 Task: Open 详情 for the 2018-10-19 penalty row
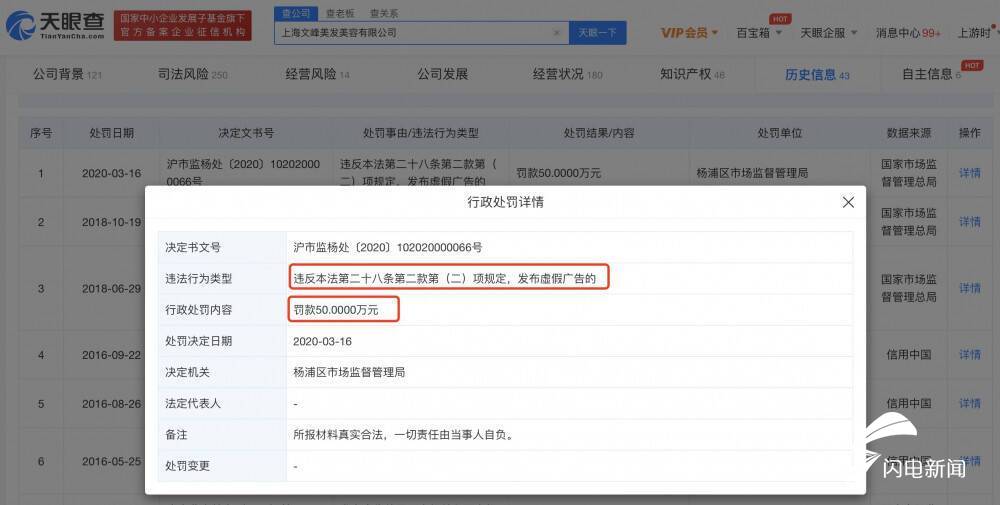point(969,222)
